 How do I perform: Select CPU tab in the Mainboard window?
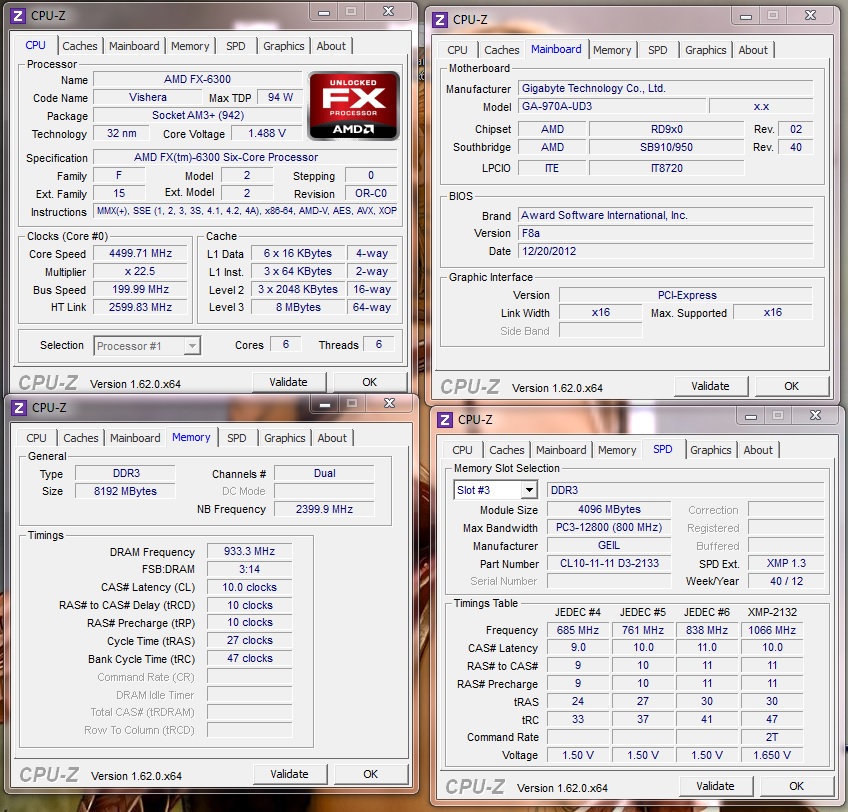[457, 50]
